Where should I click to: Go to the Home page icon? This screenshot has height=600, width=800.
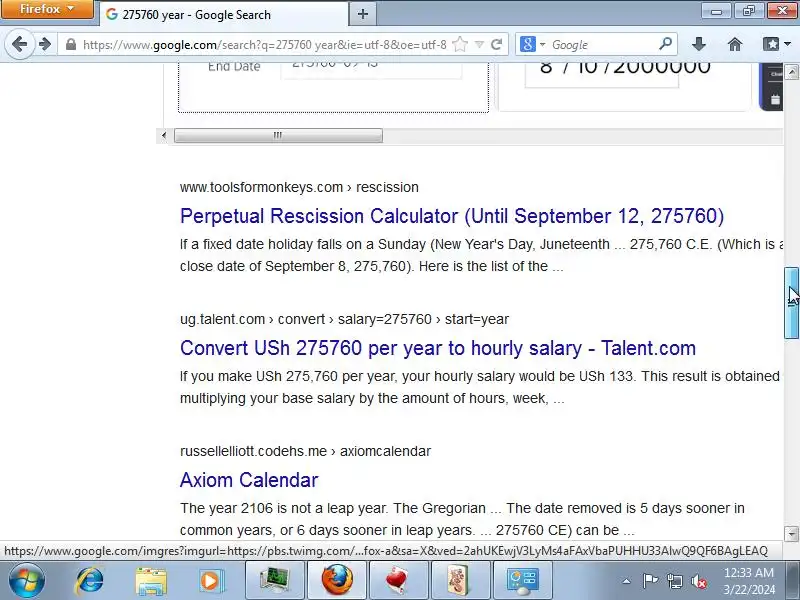coord(735,44)
